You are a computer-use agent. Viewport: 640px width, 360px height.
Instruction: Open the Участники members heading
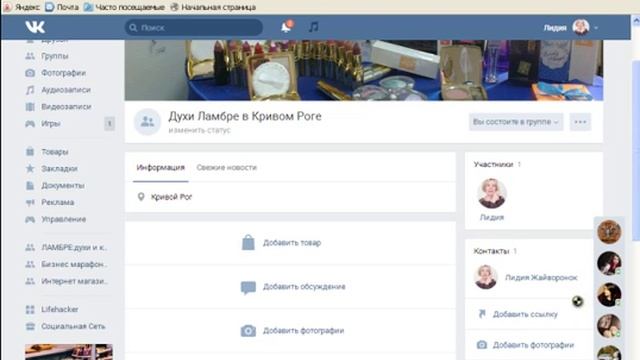pos(493,164)
